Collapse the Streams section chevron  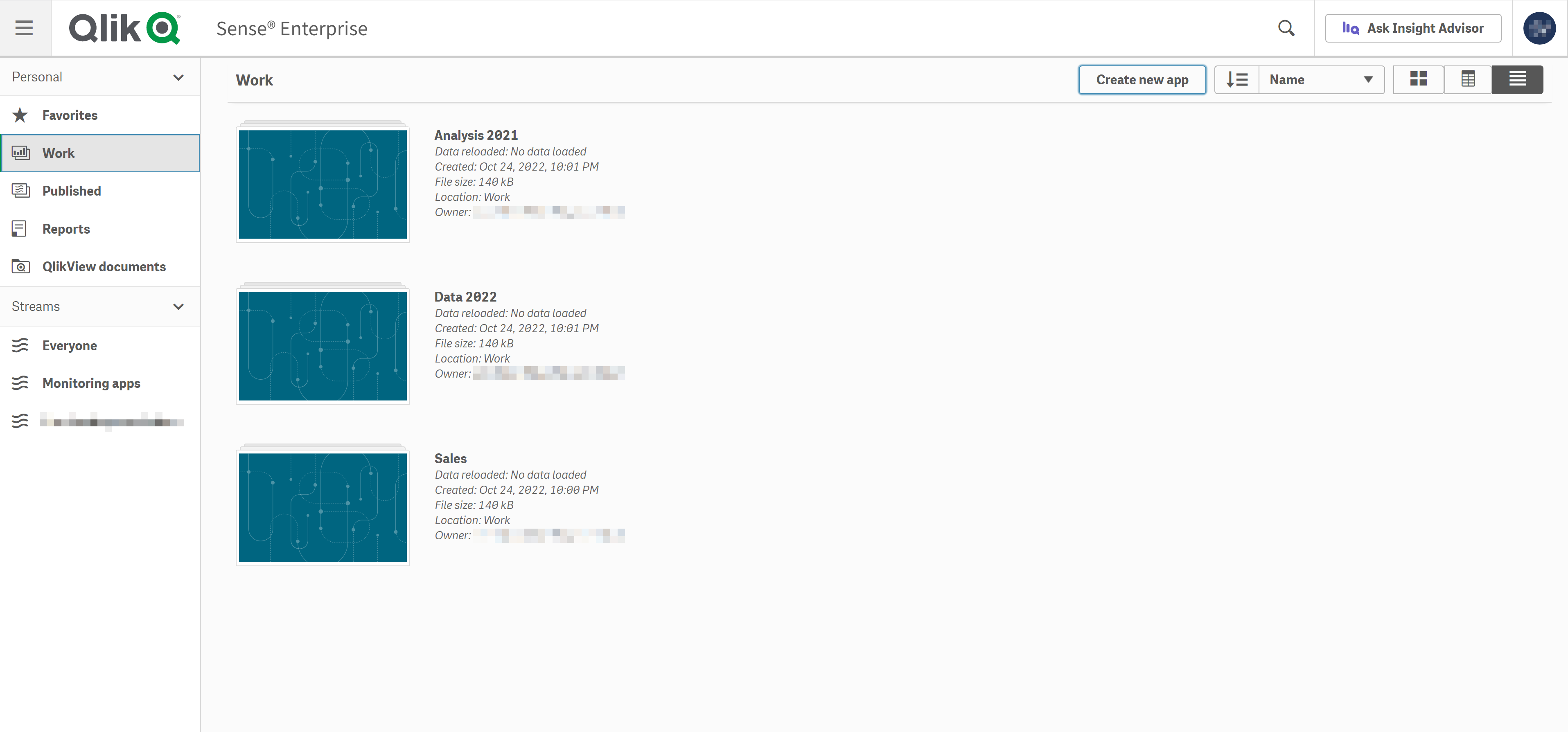coord(178,307)
